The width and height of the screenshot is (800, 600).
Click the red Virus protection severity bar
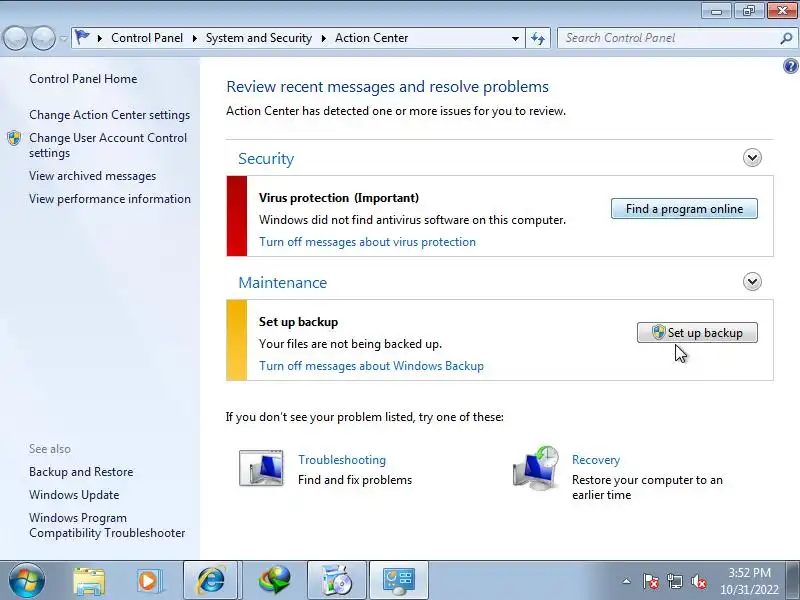tap(237, 216)
